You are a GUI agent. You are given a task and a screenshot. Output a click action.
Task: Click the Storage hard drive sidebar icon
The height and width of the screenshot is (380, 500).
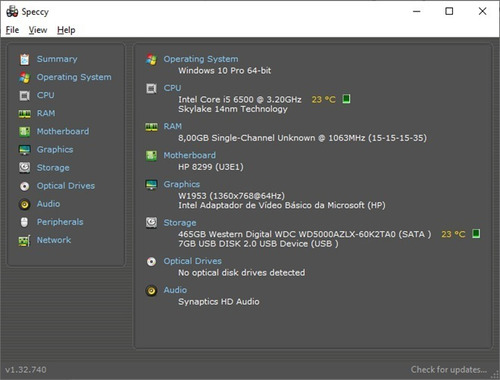tap(24, 168)
